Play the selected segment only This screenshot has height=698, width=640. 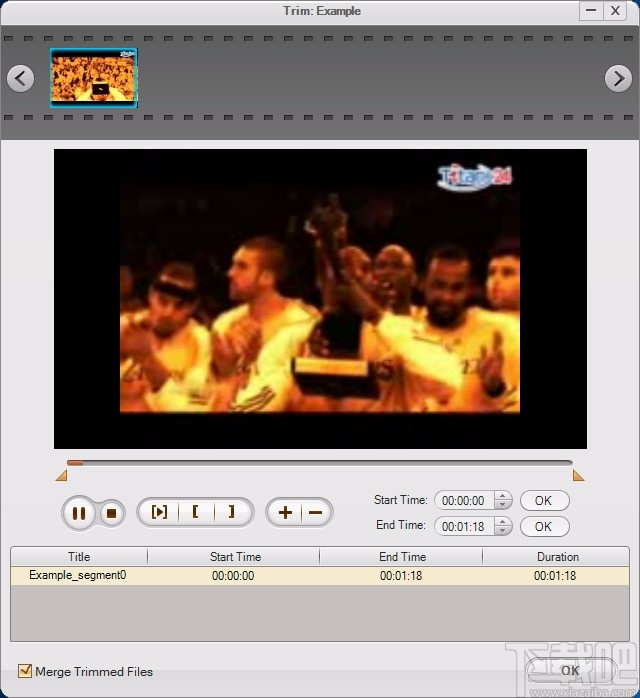click(x=159, y=512)
